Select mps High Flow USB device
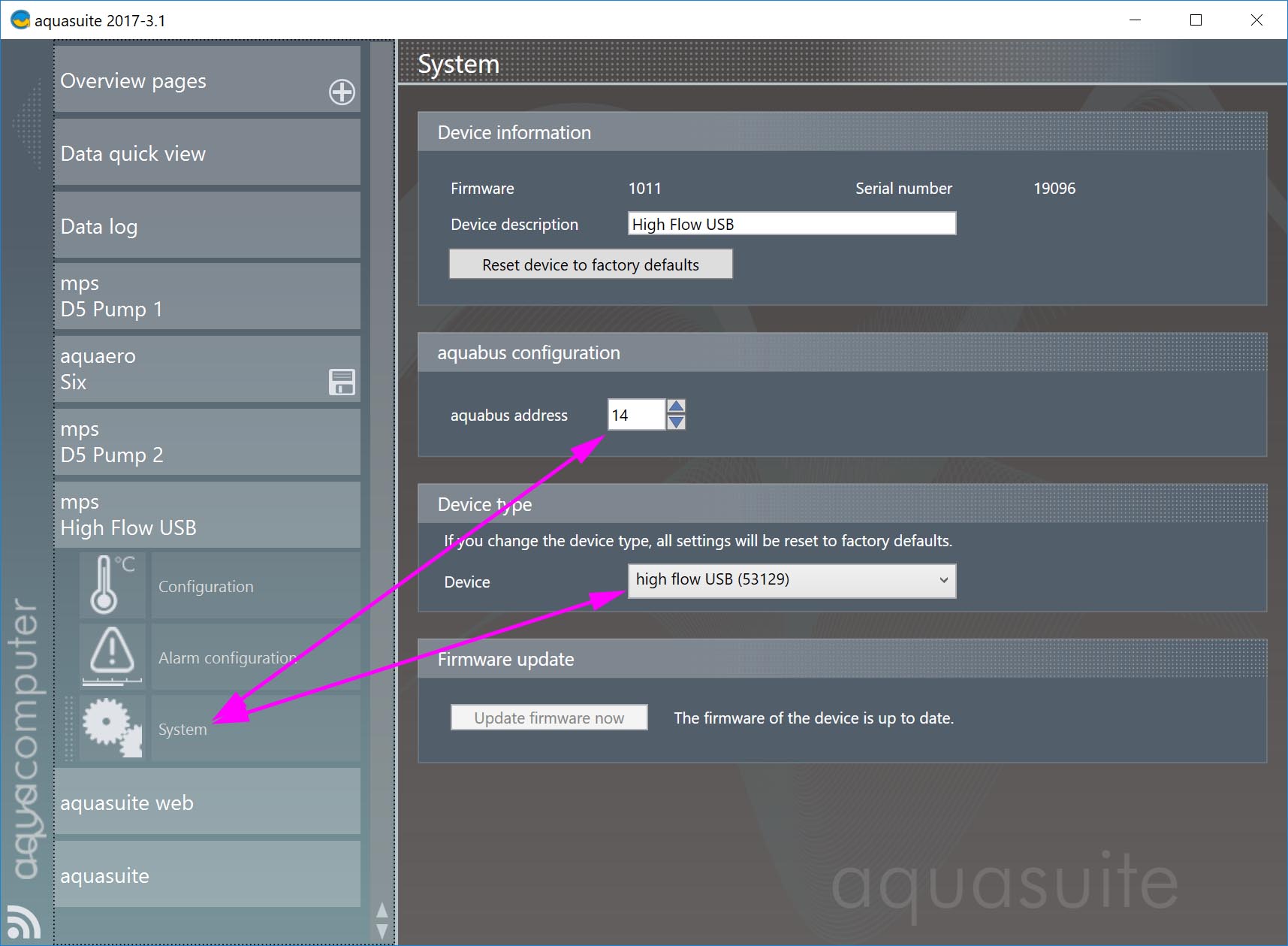 point(207,515)
